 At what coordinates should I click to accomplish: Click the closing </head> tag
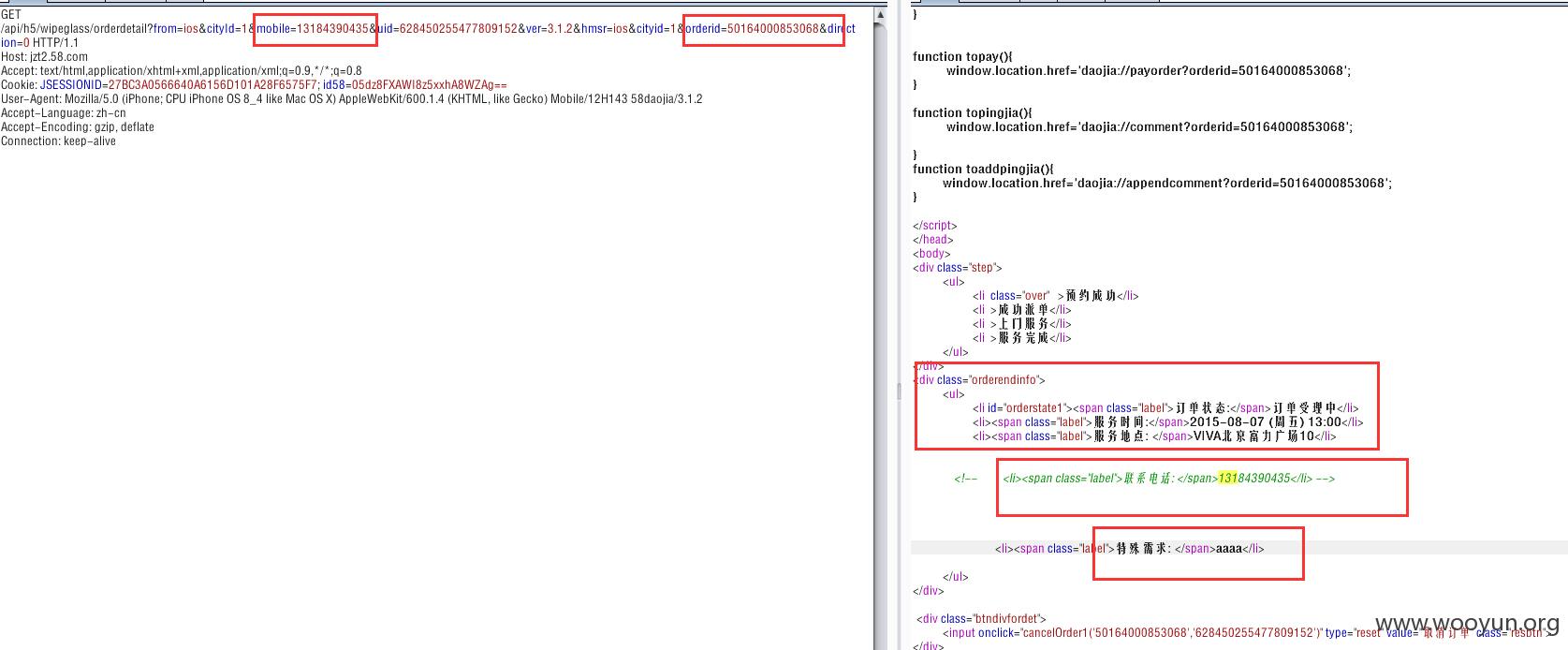pos(933,240)
